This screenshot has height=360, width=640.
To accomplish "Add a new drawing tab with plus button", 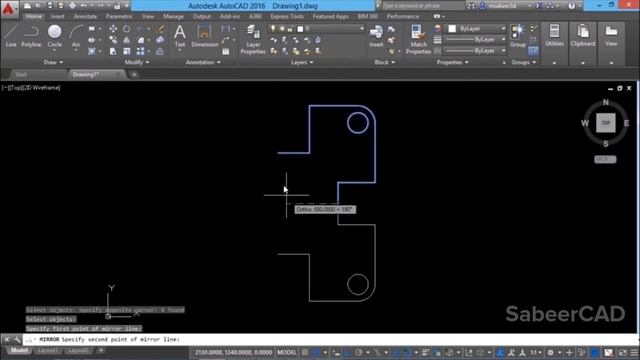I will [134, 75].
